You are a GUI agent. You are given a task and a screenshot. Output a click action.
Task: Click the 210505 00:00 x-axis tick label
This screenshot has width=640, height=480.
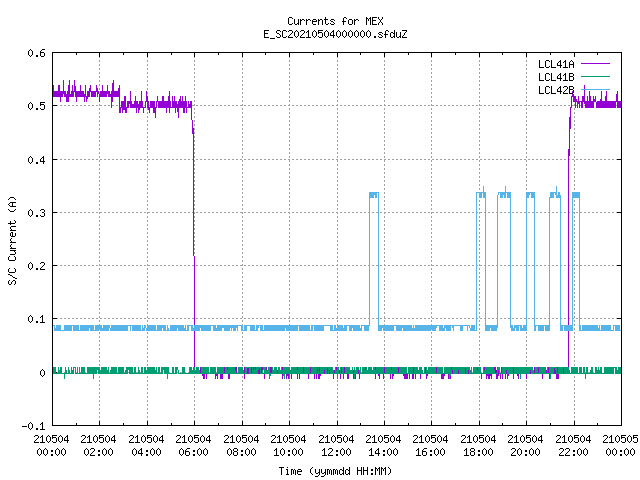click(620, 445)
